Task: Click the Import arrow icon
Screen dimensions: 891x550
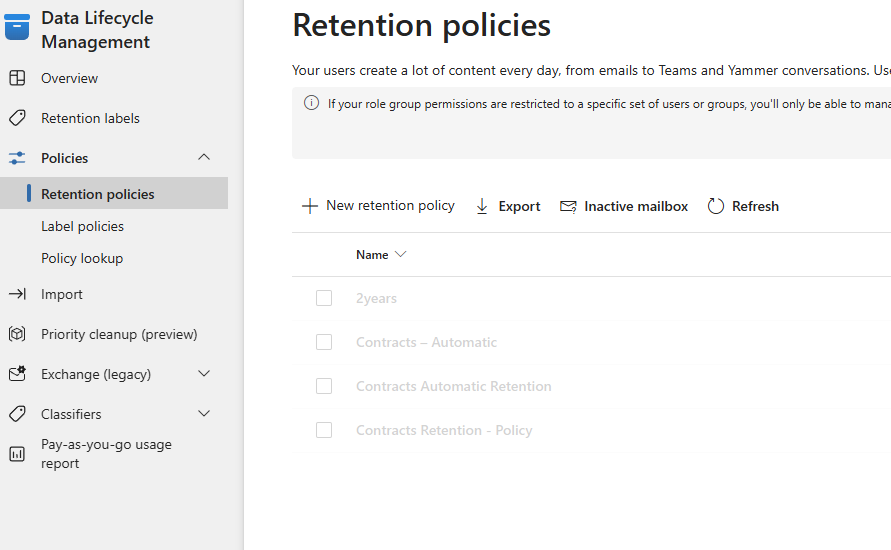Action: 17,294
